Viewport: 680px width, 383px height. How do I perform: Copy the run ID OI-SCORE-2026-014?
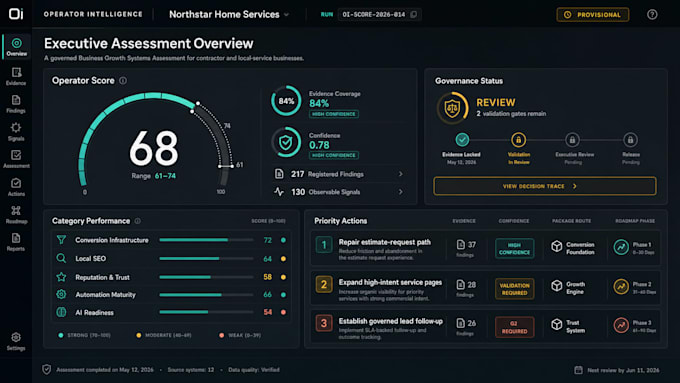point(414,14)
